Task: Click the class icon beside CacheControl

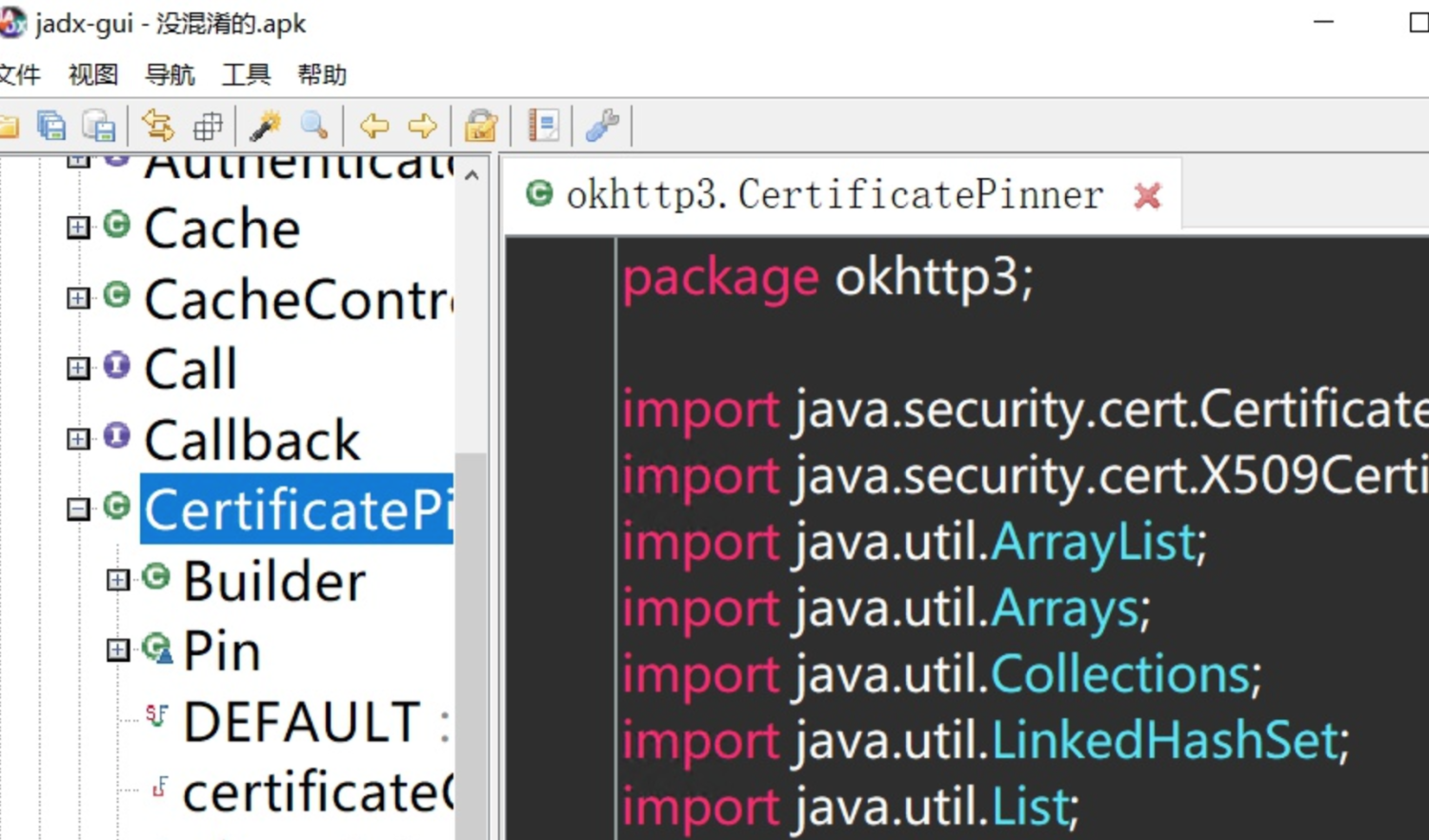Action: 116,295
